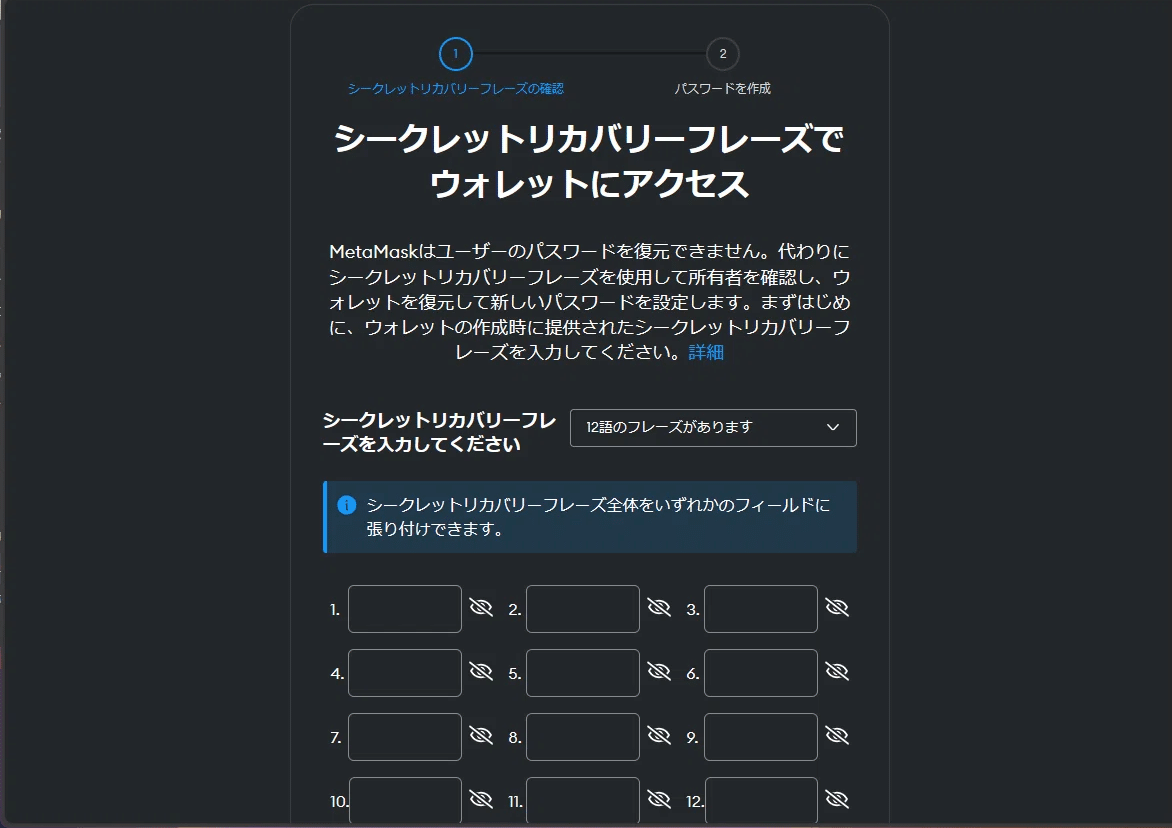
Task: Show word 7 via eye toggle
Action: tap(481, 736)
